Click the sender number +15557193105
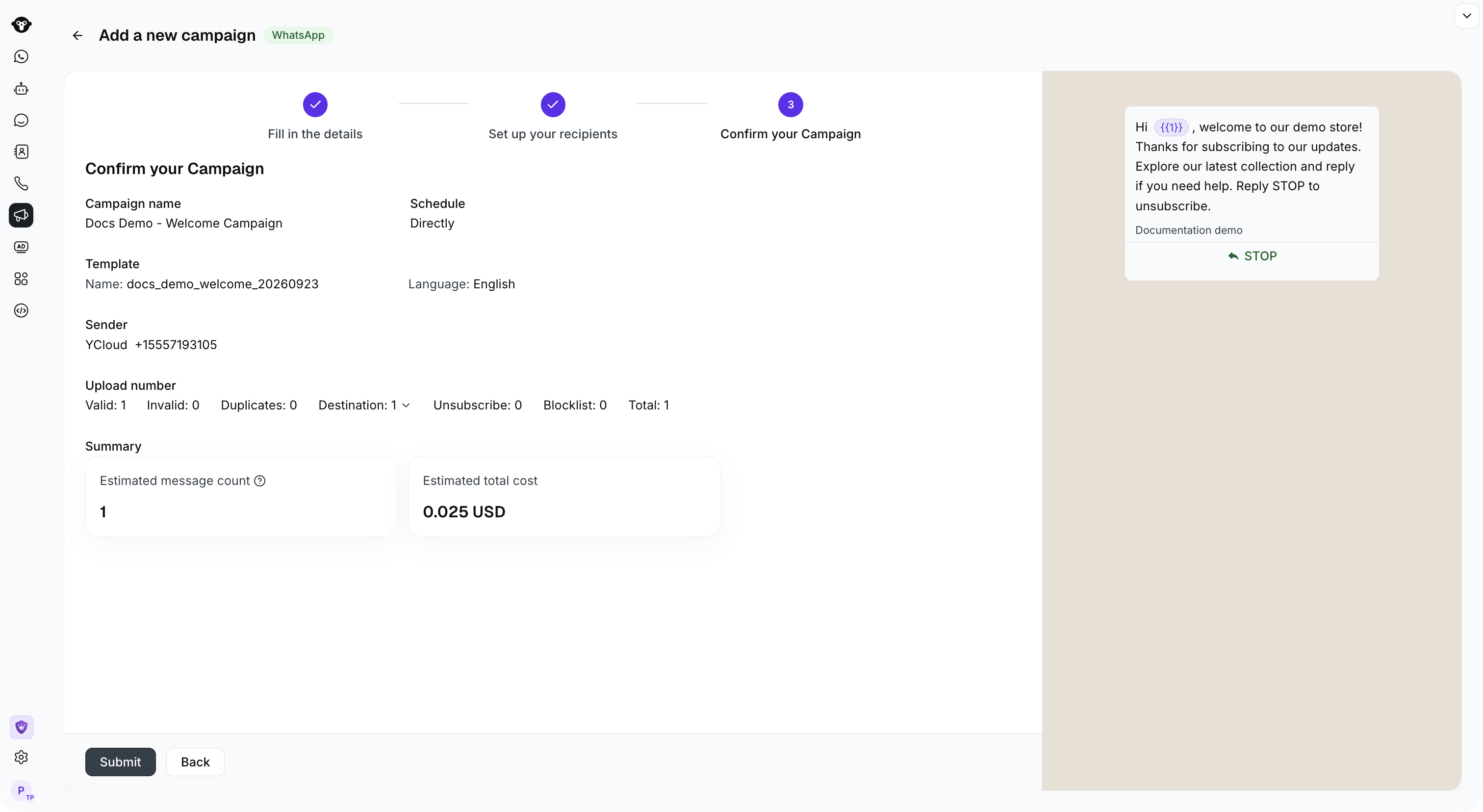1483x812 pixels. [x=176, y=345]
